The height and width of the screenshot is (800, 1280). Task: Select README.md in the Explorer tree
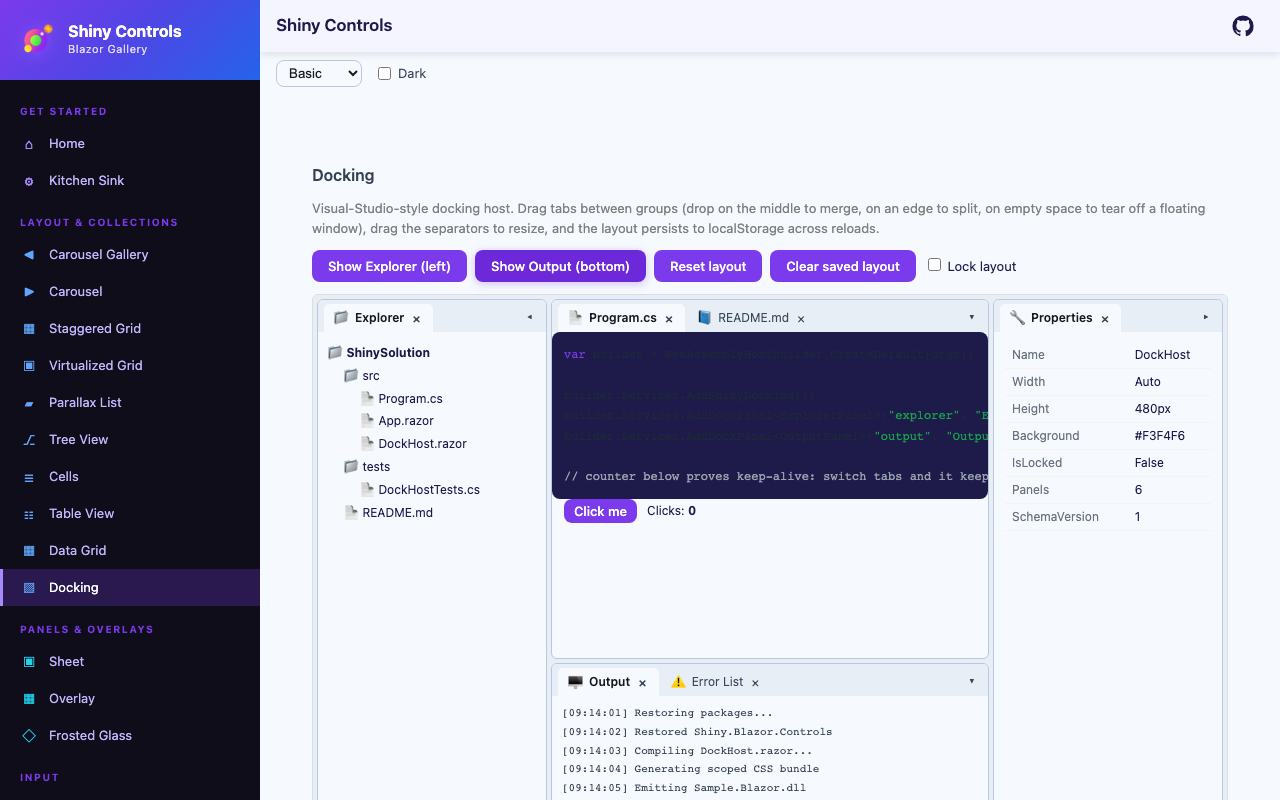[x=397, y=513]
